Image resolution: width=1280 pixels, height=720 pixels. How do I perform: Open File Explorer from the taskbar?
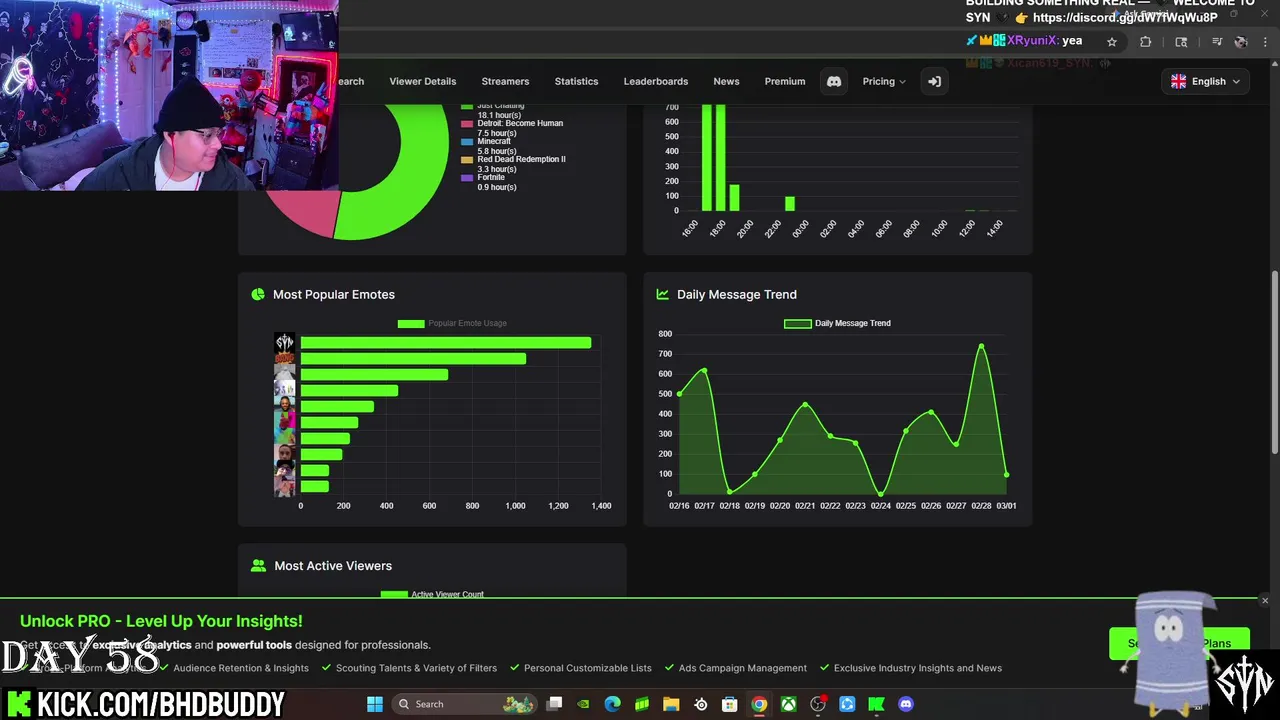pos(671,704)
